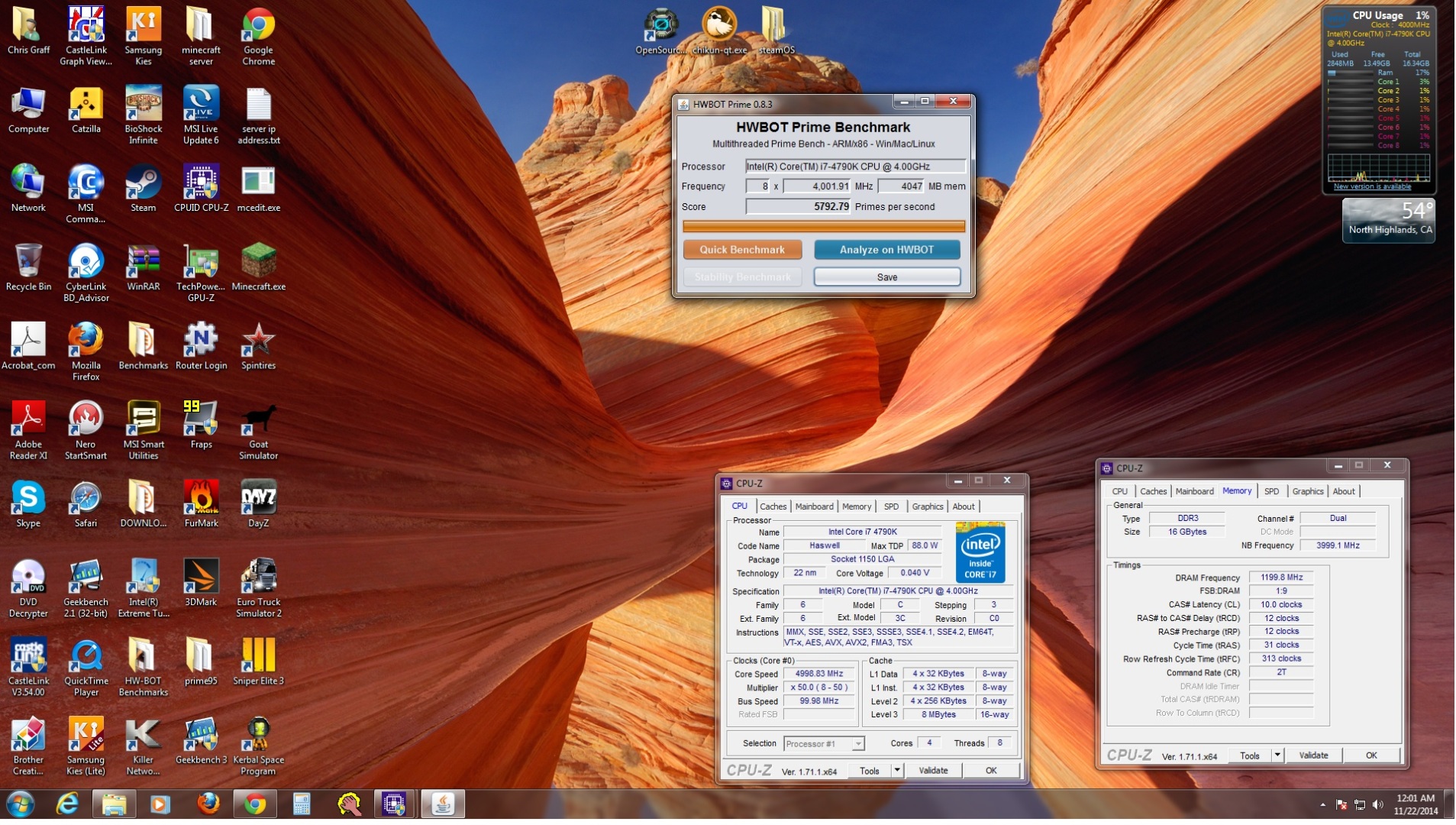
Task: Open SPD tab in left CPU-Z window
Action: pos(891,507)
